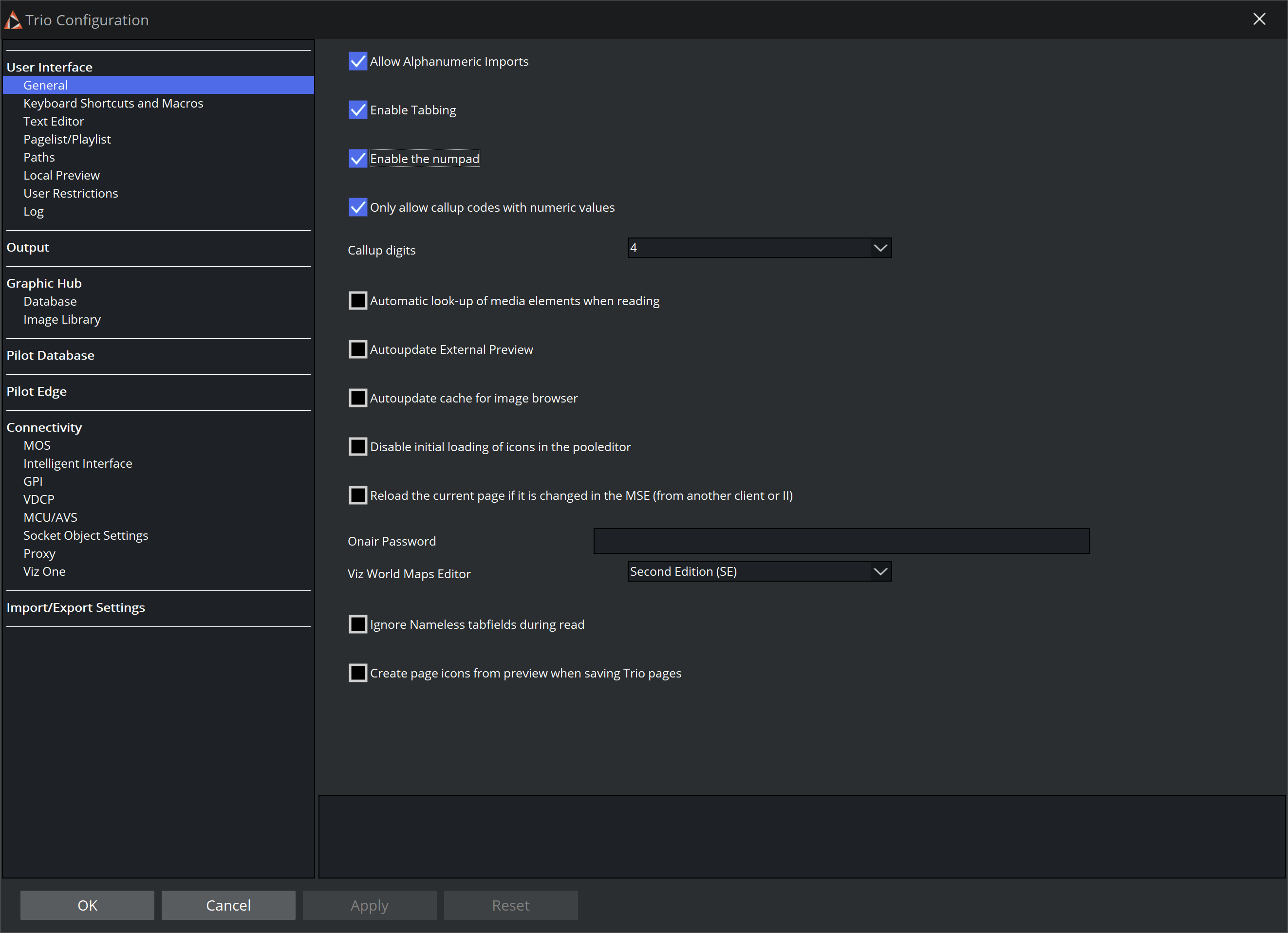Enable Reload the current page if changed in MSE

click(358, 495)
